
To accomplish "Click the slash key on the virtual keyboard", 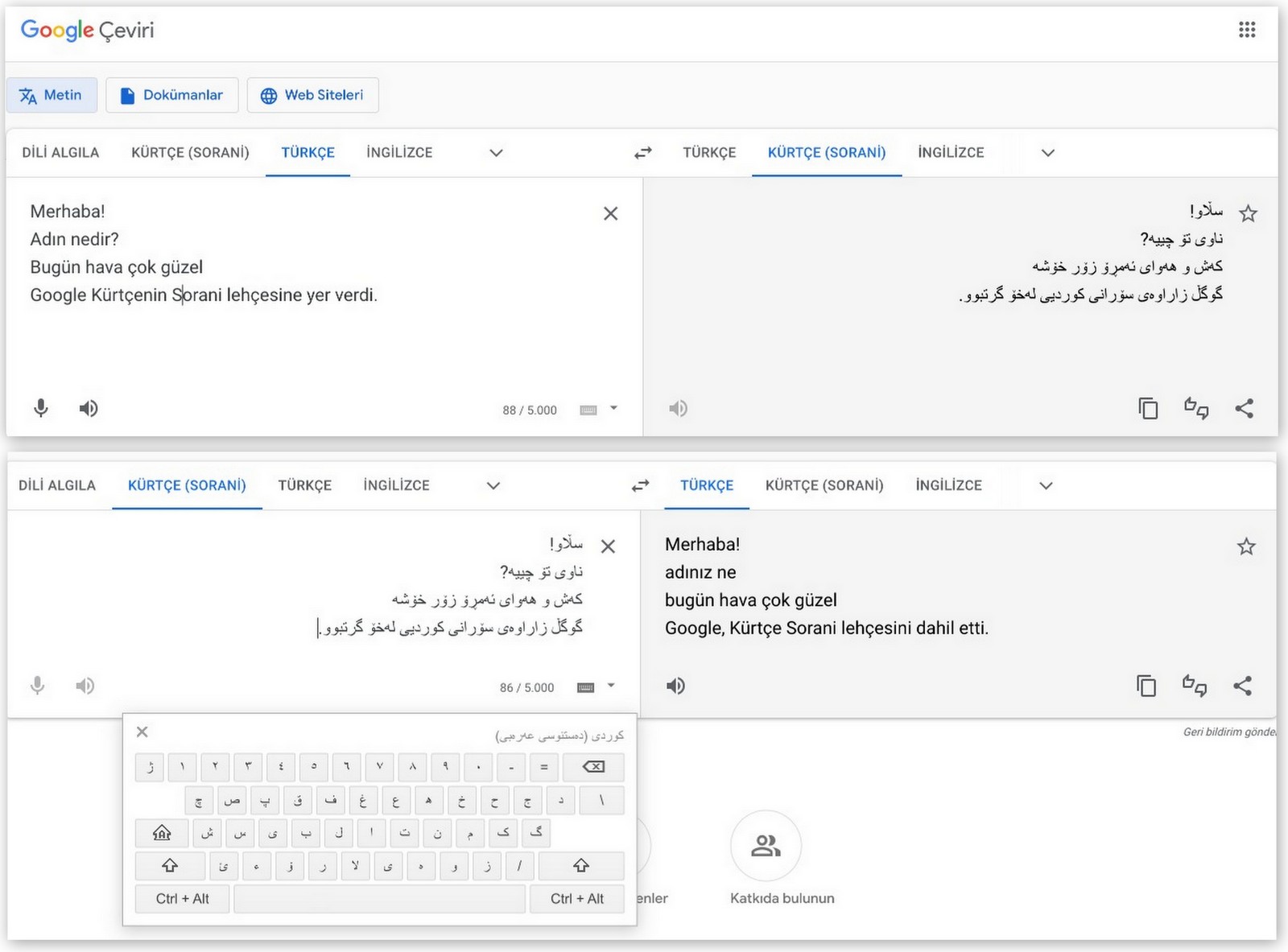I will point(520,866).
